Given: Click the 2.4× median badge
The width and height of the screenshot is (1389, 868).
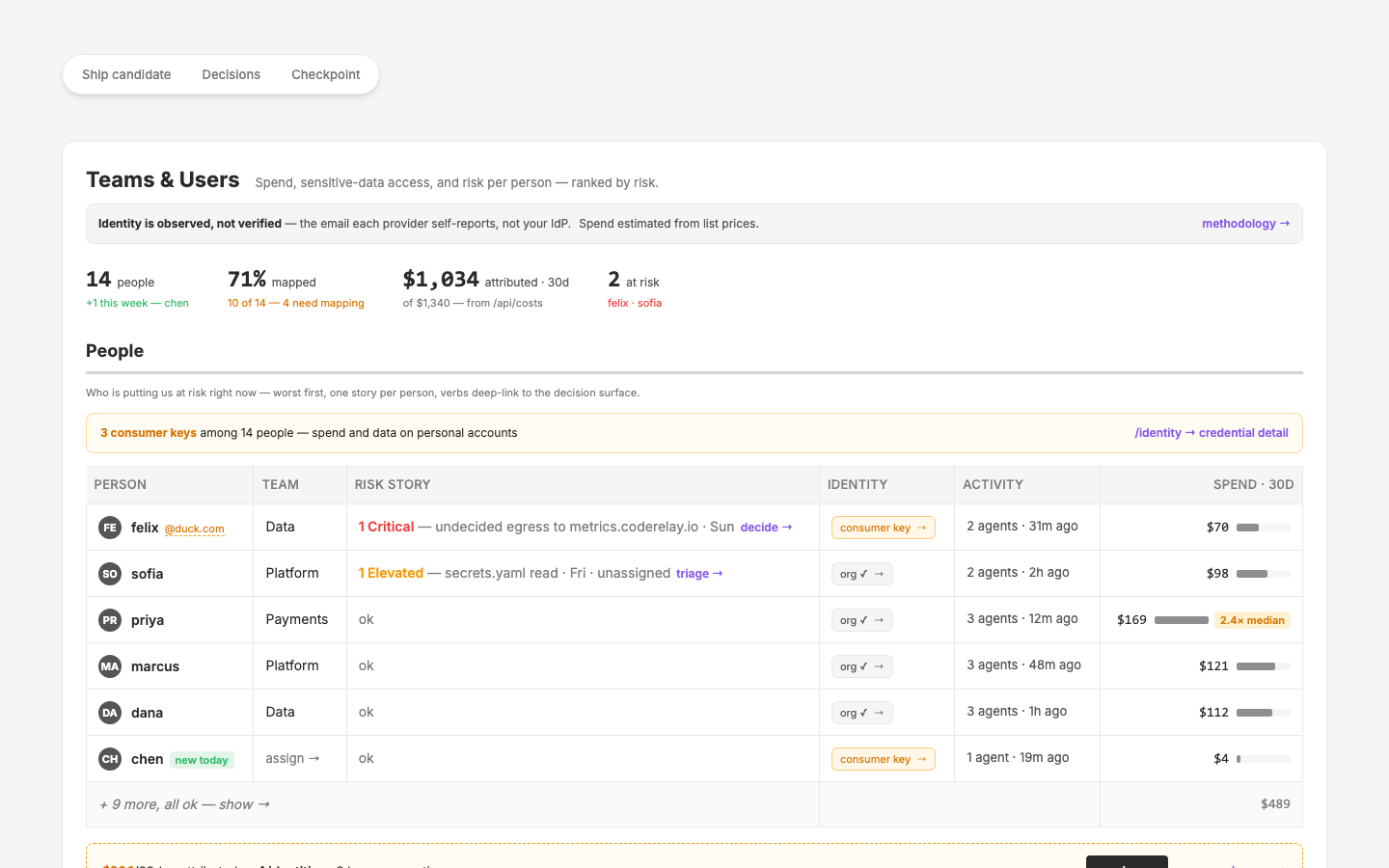Looking at the screenshot, I should 1252,620.
